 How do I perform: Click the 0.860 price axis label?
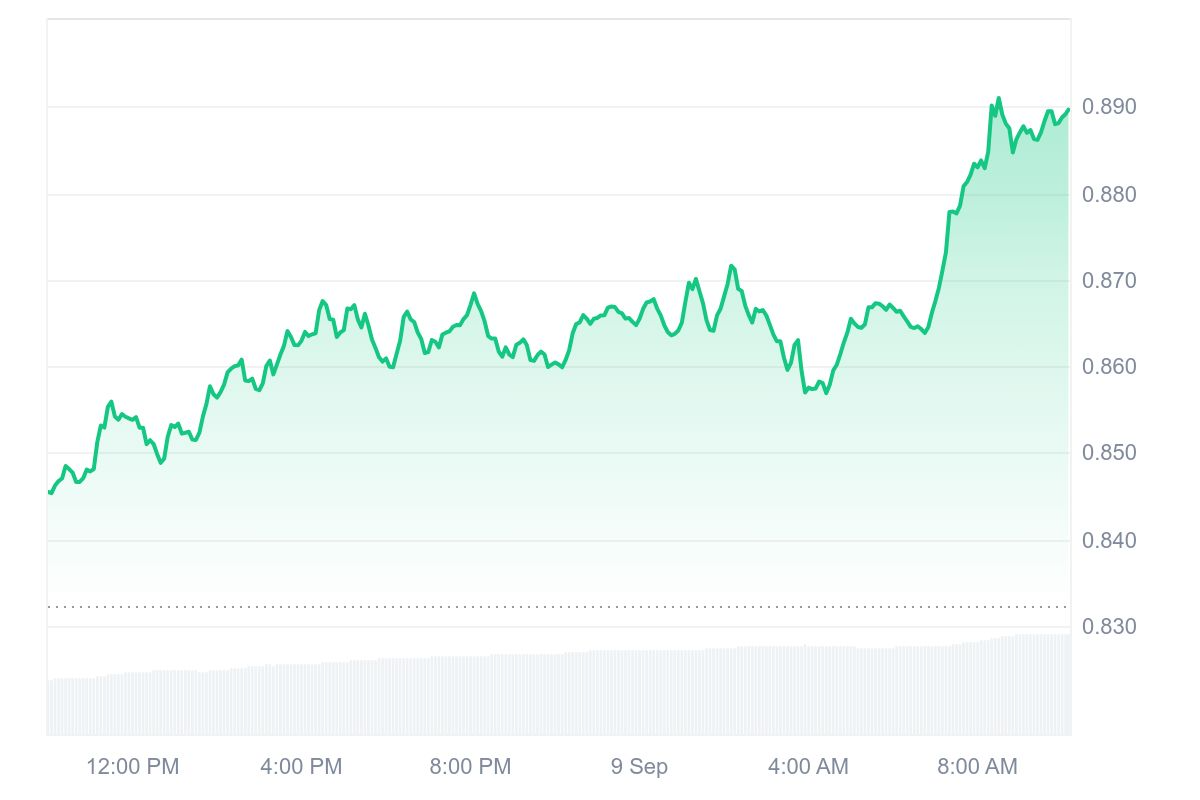coord(1109,367)
